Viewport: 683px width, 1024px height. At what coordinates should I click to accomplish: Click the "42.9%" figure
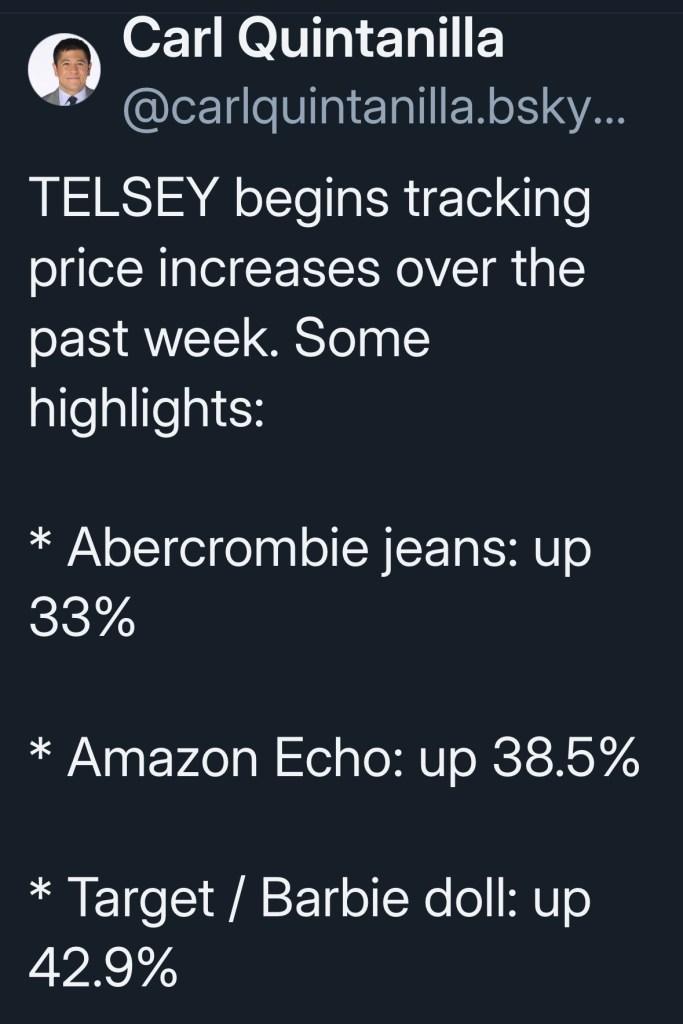click(x=104, y=969)
